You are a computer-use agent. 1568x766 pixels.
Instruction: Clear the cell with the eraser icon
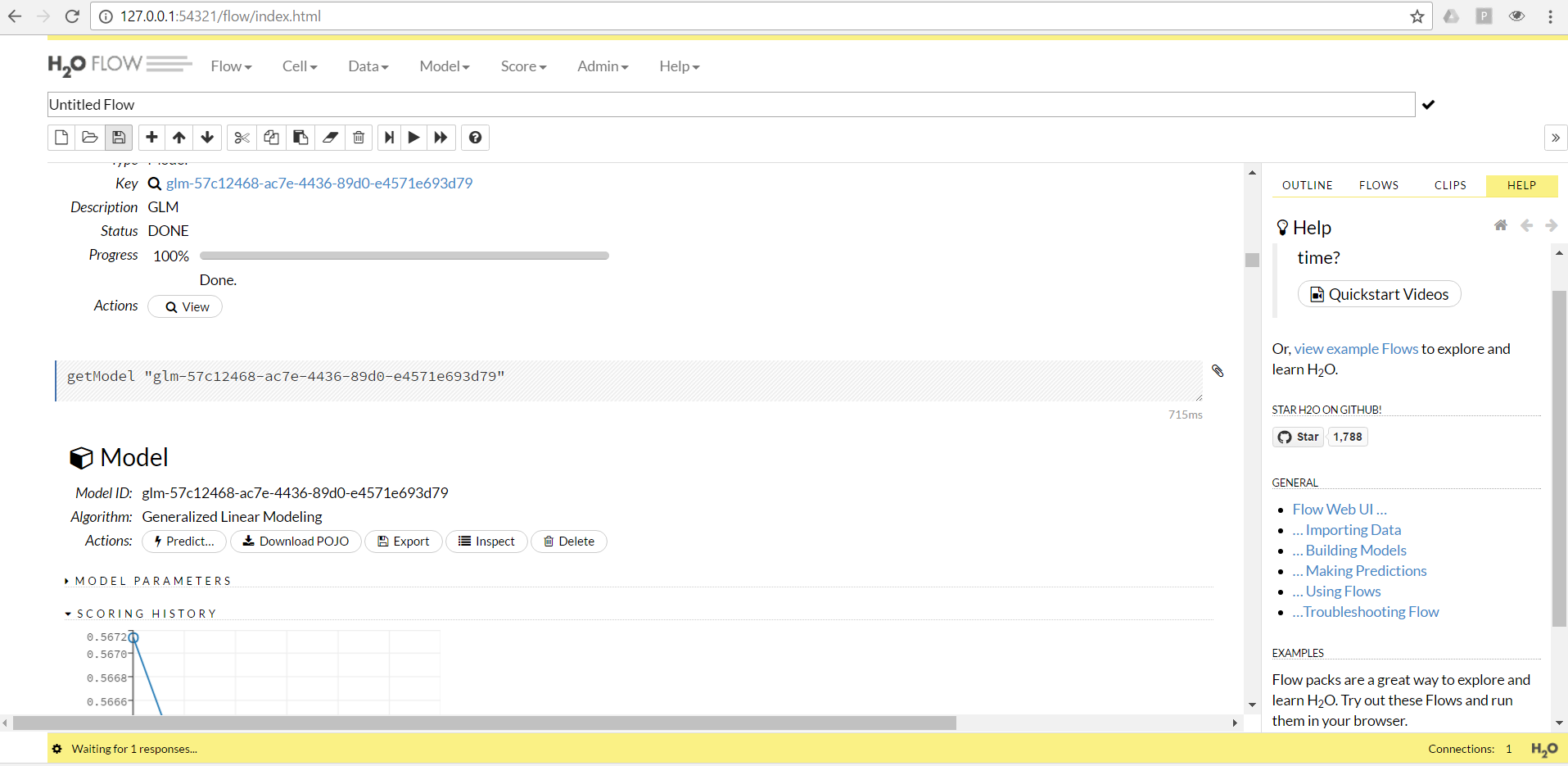(330, 138)
